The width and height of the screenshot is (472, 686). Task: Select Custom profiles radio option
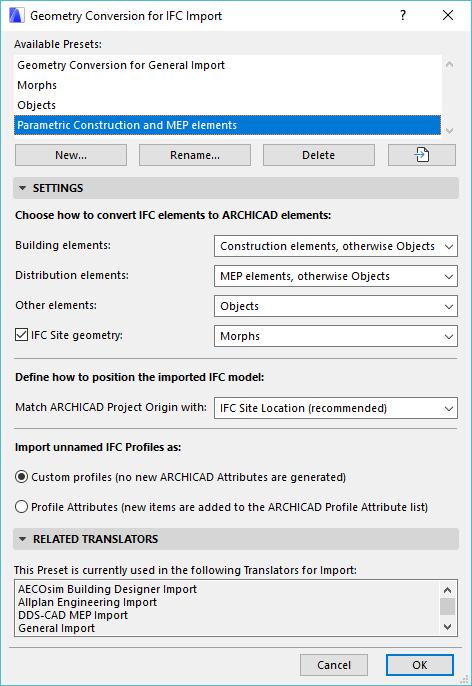pyautogui.click(x=21, y=477)
